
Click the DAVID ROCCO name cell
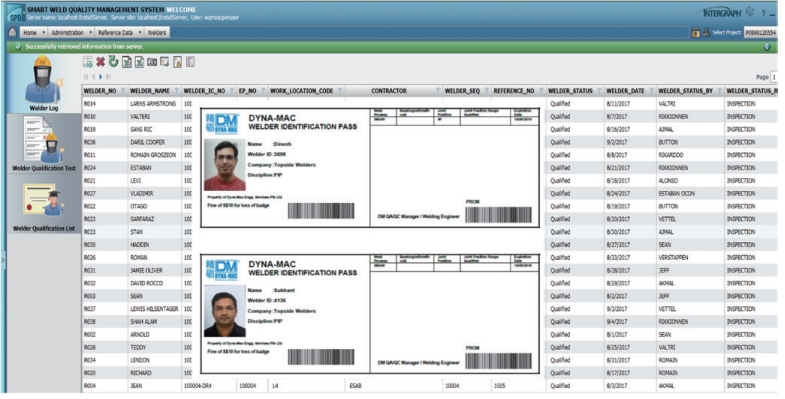click(146, 283)
